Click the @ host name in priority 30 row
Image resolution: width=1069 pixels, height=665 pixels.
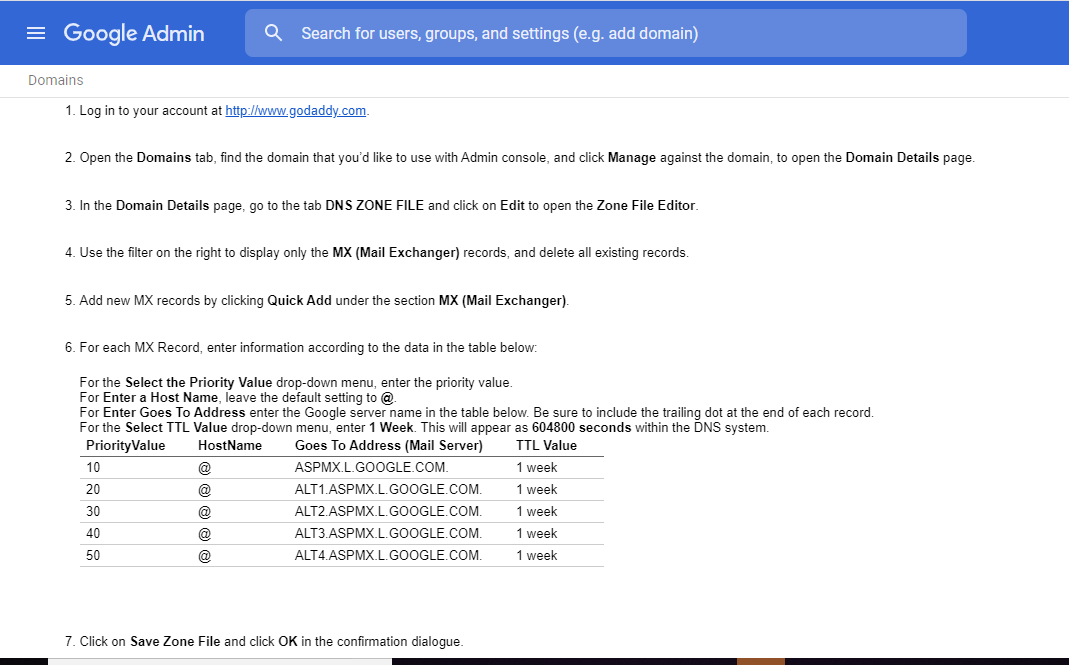click(205, 511)
